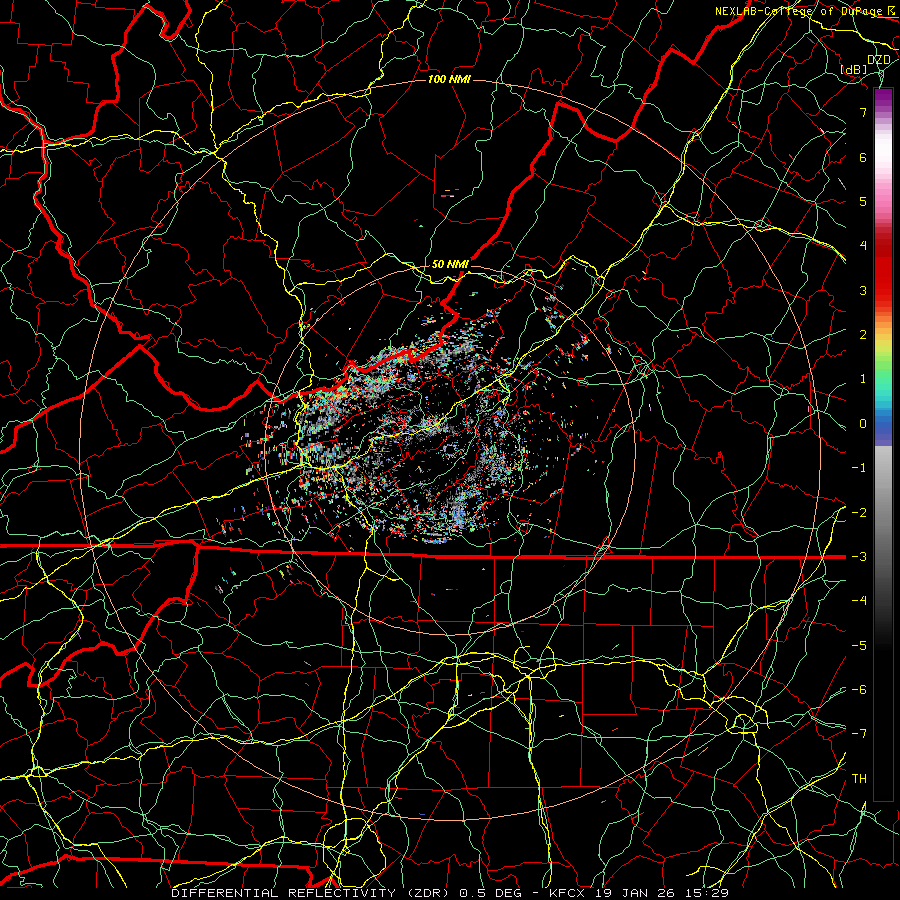The height and width of the screenshot is (900, 900).
Task: Click the TH threshold label on the scale
Action: (x=859, y=779)
